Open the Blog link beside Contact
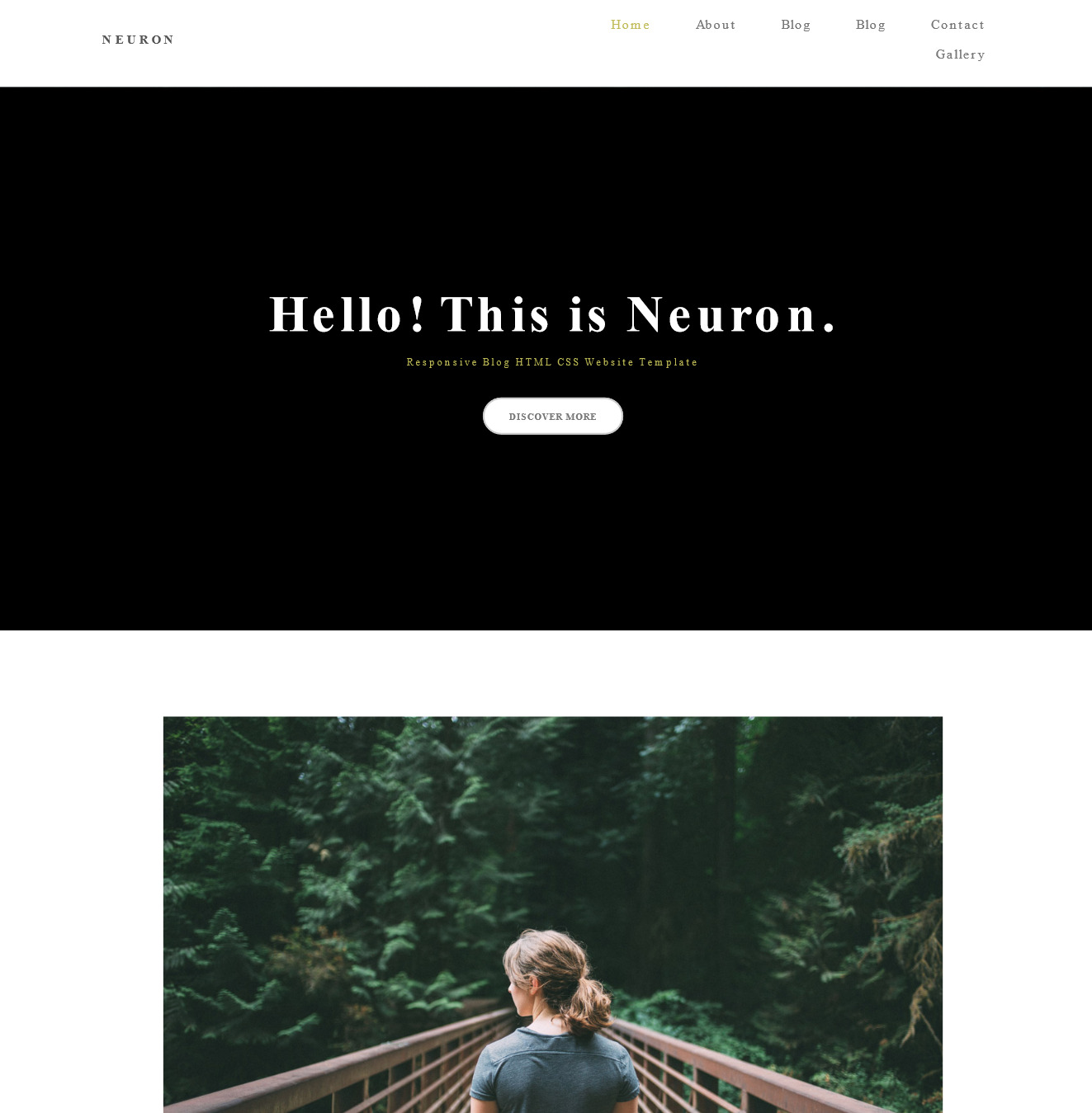Screen dimensions: 1092x1113 (871, 25)
